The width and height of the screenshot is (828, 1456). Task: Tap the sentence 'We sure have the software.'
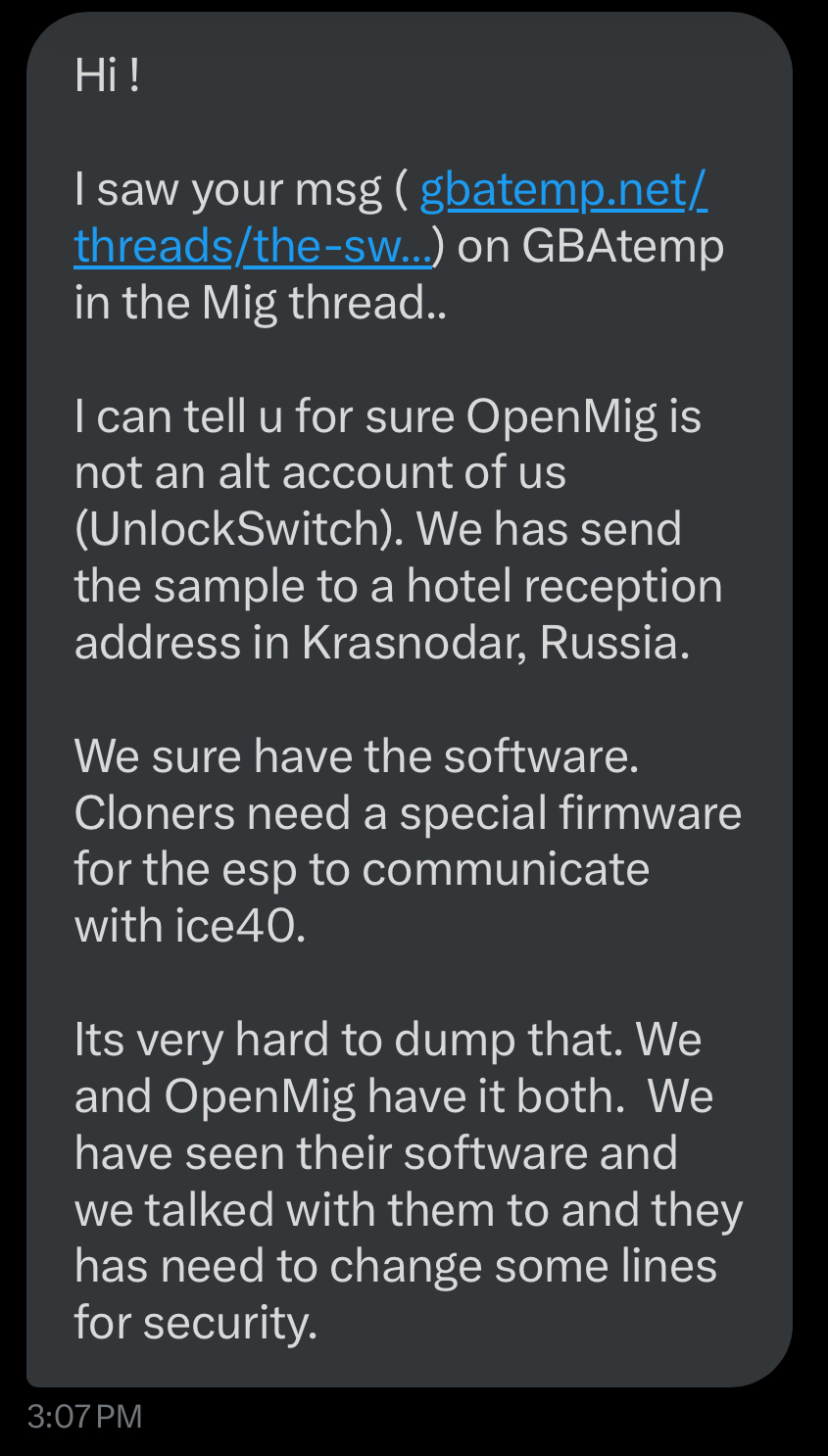[x=357, y=755]
